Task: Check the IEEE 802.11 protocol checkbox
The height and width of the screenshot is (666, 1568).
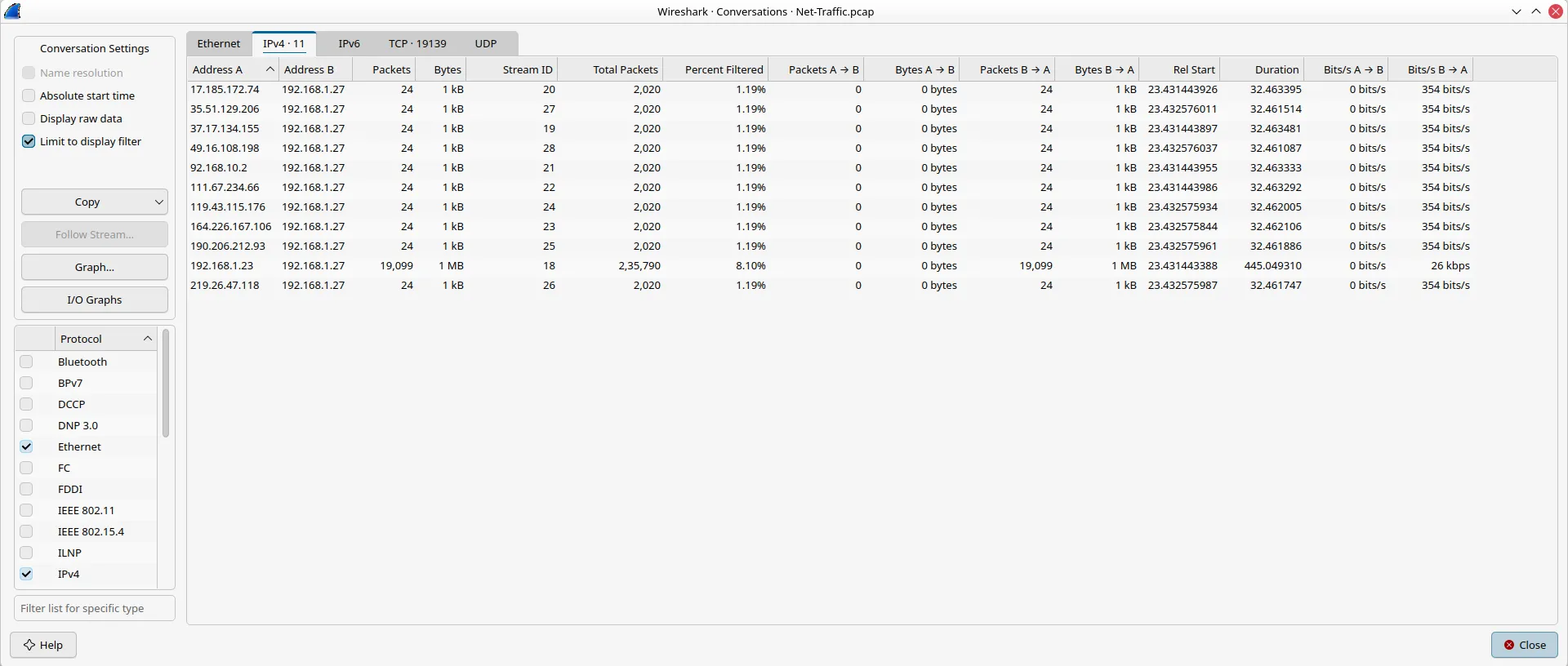Action: pos(26,510)
